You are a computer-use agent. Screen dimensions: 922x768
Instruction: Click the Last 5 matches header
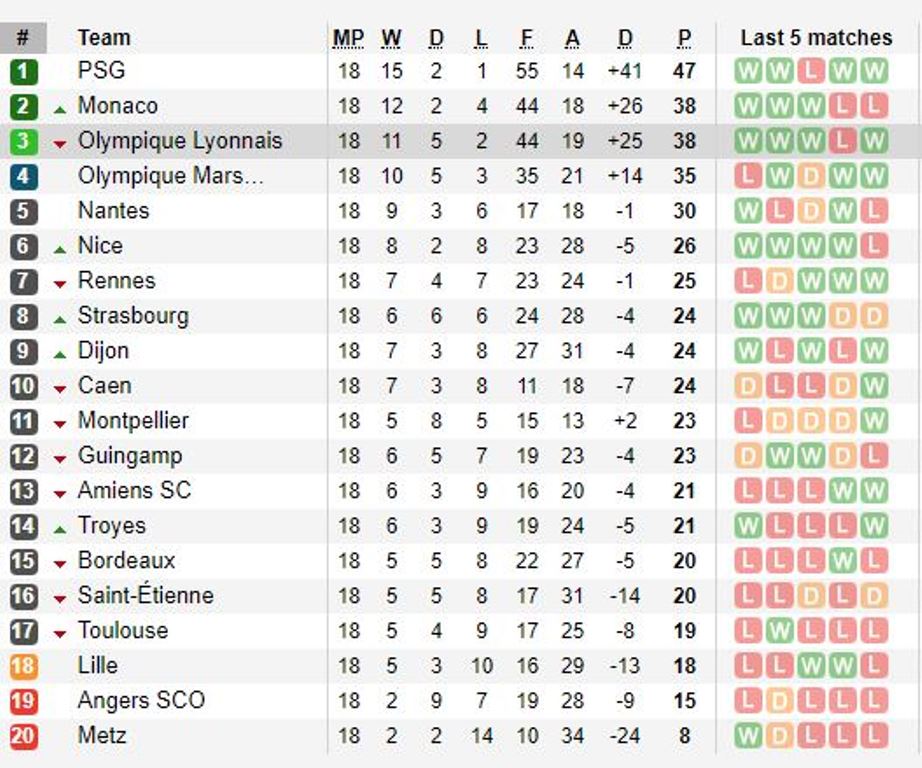pyautogui.click(x=816, y=38)
